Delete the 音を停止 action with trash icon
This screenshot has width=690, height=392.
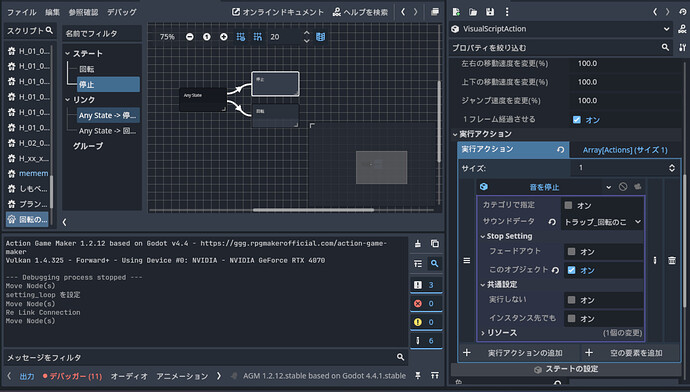click(672, 260)
